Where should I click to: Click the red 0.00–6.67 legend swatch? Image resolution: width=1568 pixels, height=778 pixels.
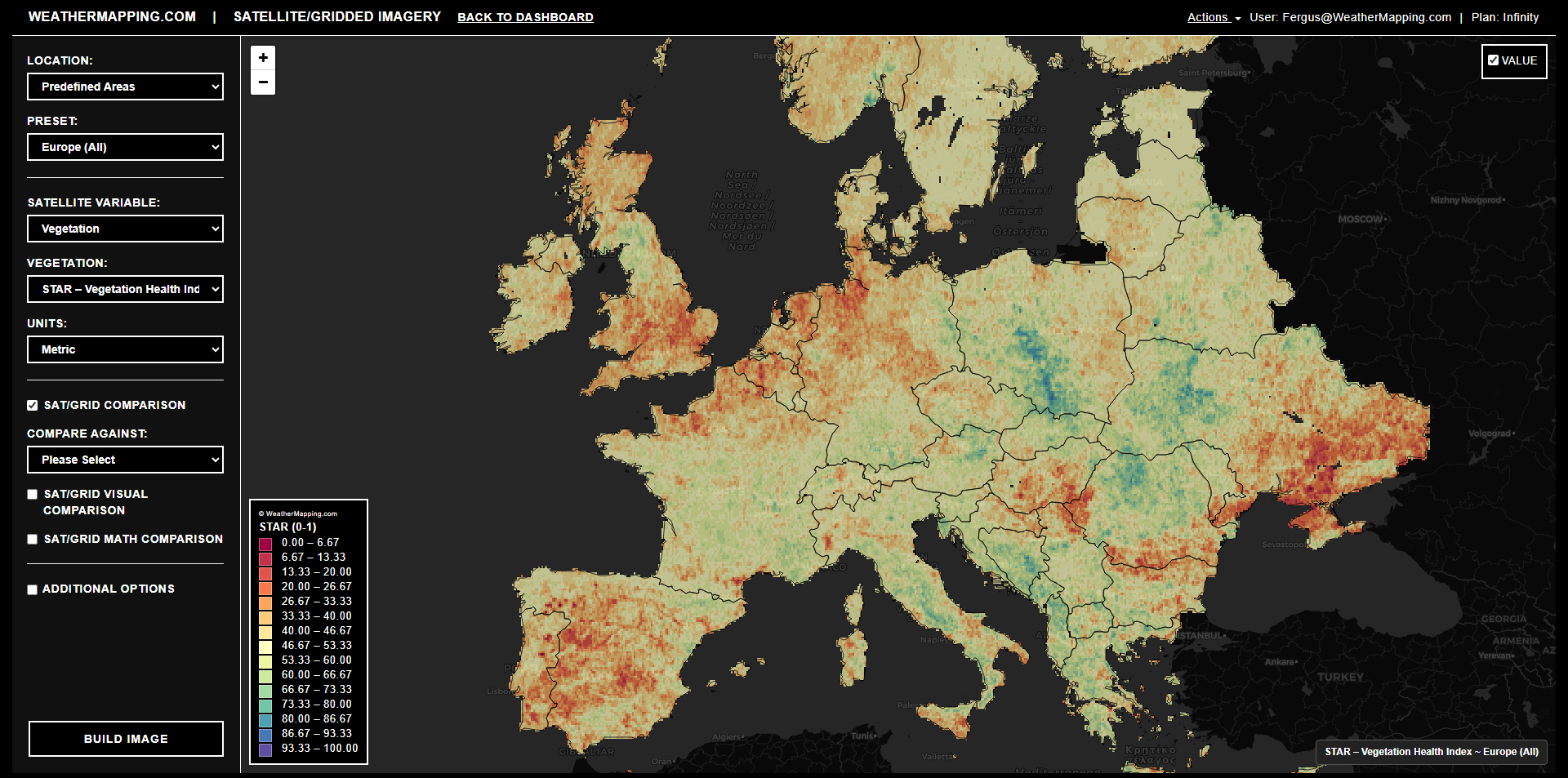click(265, 542)
